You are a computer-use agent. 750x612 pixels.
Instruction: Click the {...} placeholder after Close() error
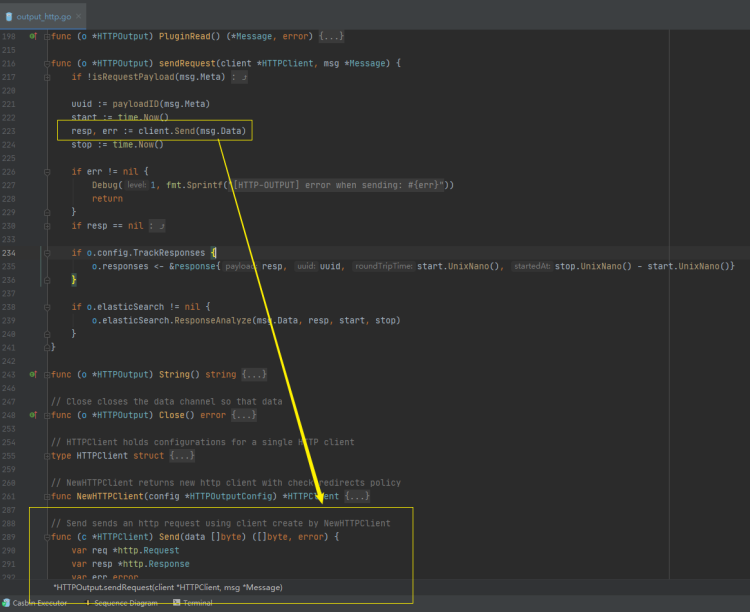[x=244, y=415]
